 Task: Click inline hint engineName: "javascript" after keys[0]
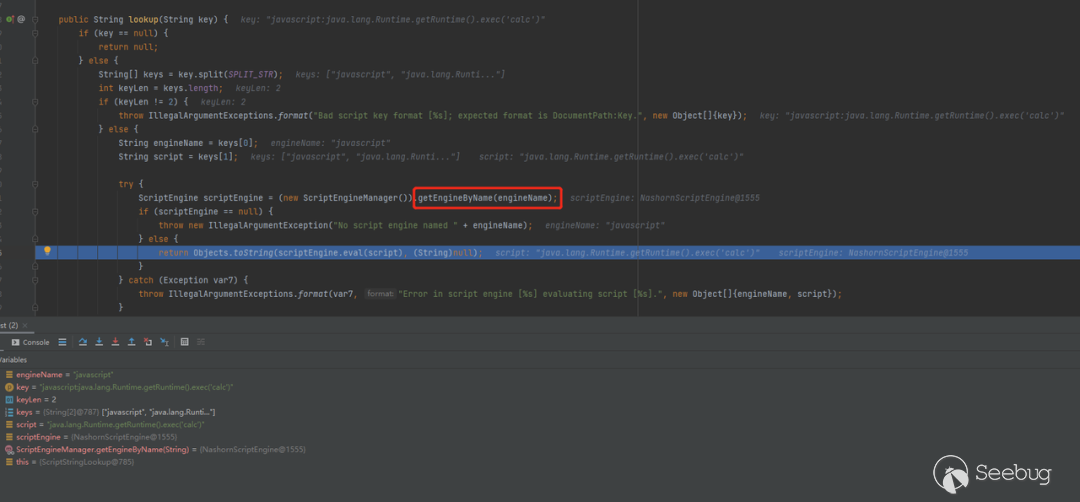(x=331, y=143)
